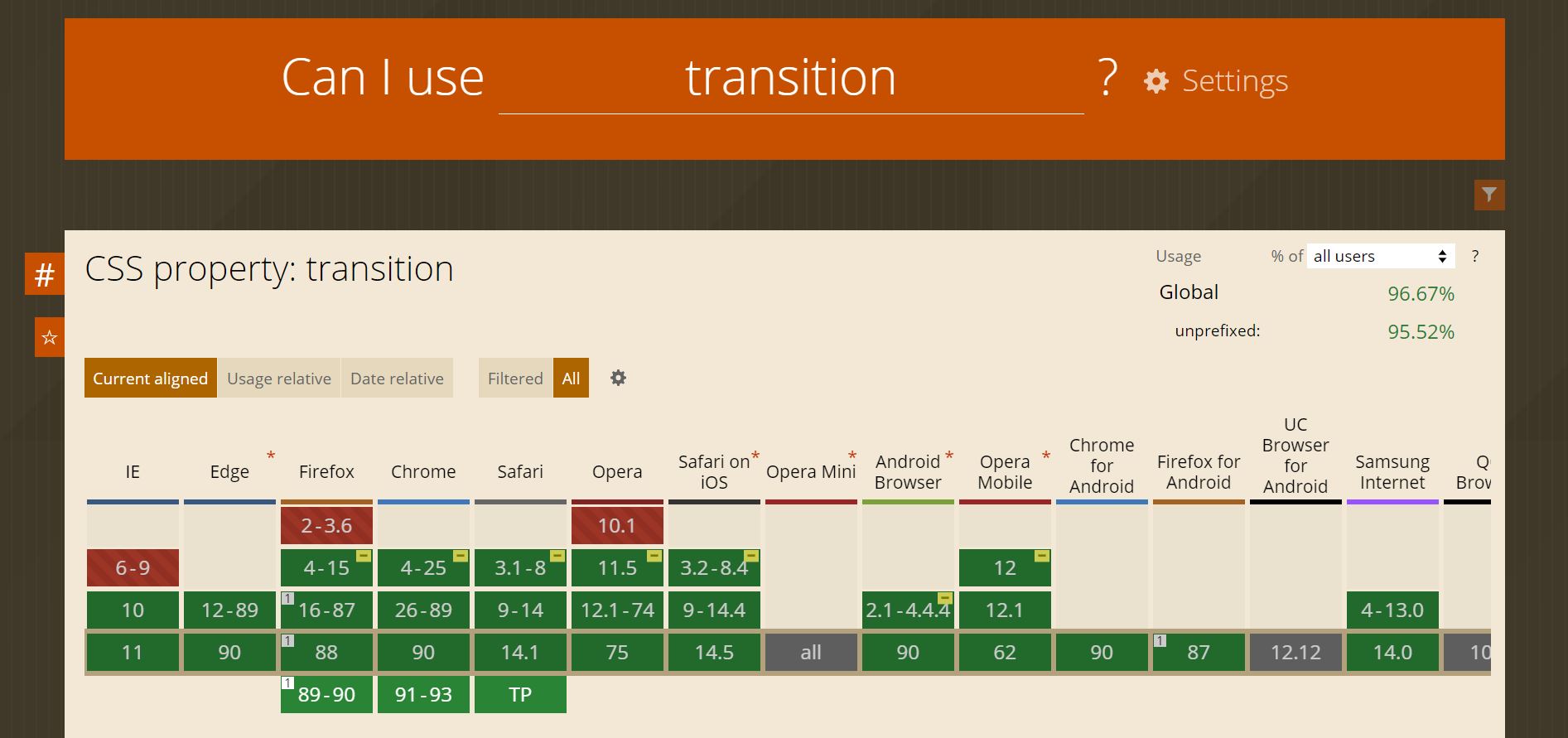
Task: Click the Safari on iOS 3.2-8.4 cell
Action: (714, 567)
